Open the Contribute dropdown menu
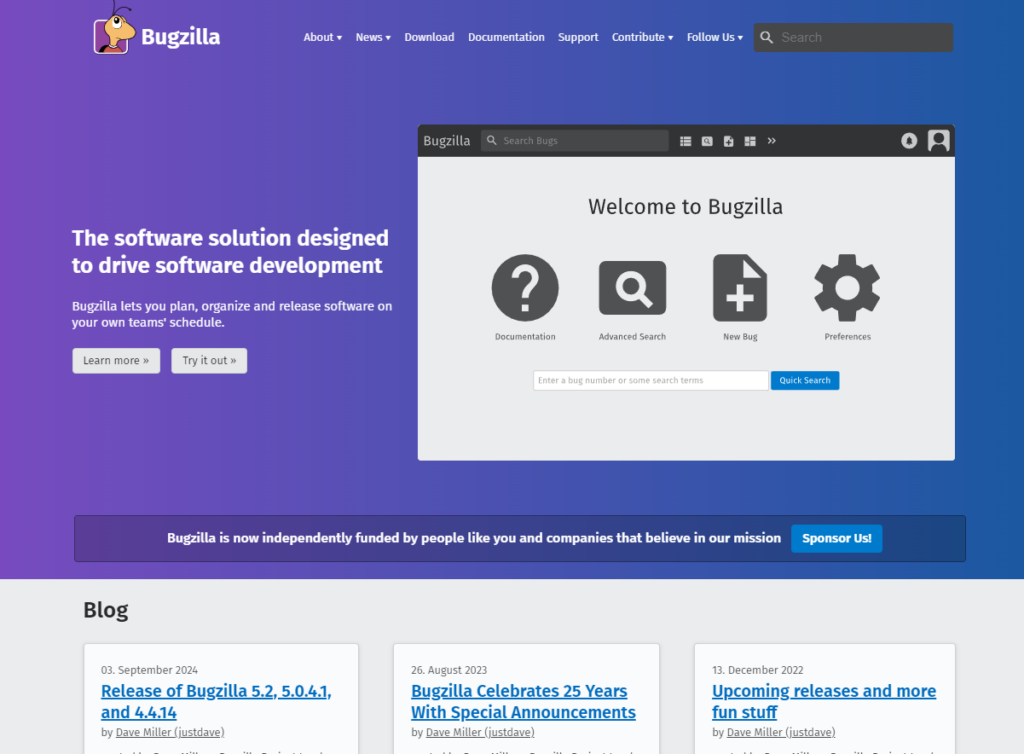This screenshot has width=1024, height=754. (642, 37)
